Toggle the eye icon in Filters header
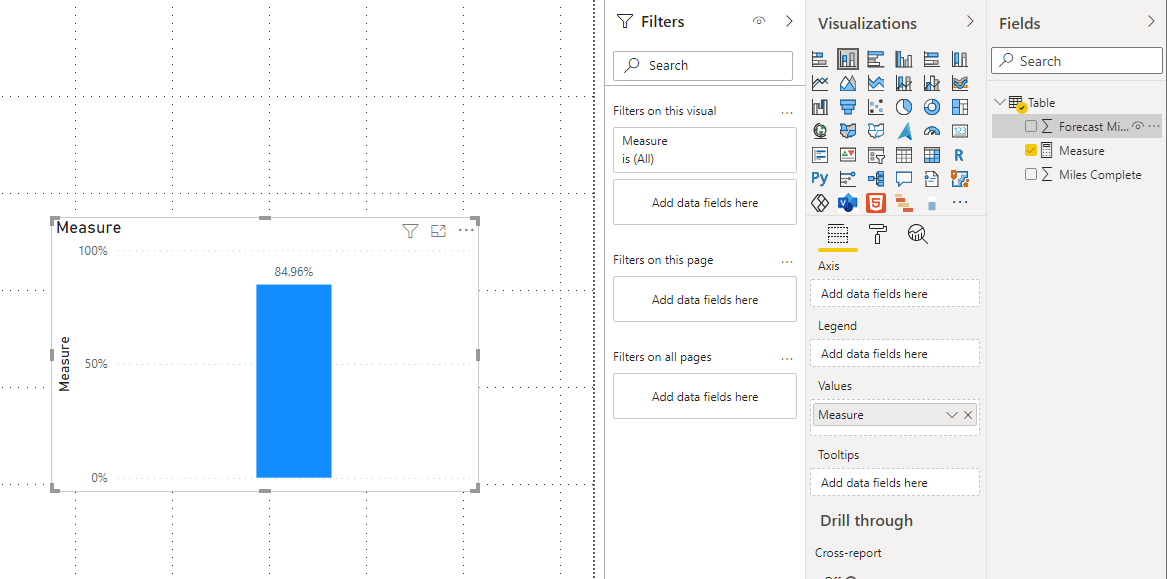Viewport: 1167px width, 579px height. (x=759, y=22)
